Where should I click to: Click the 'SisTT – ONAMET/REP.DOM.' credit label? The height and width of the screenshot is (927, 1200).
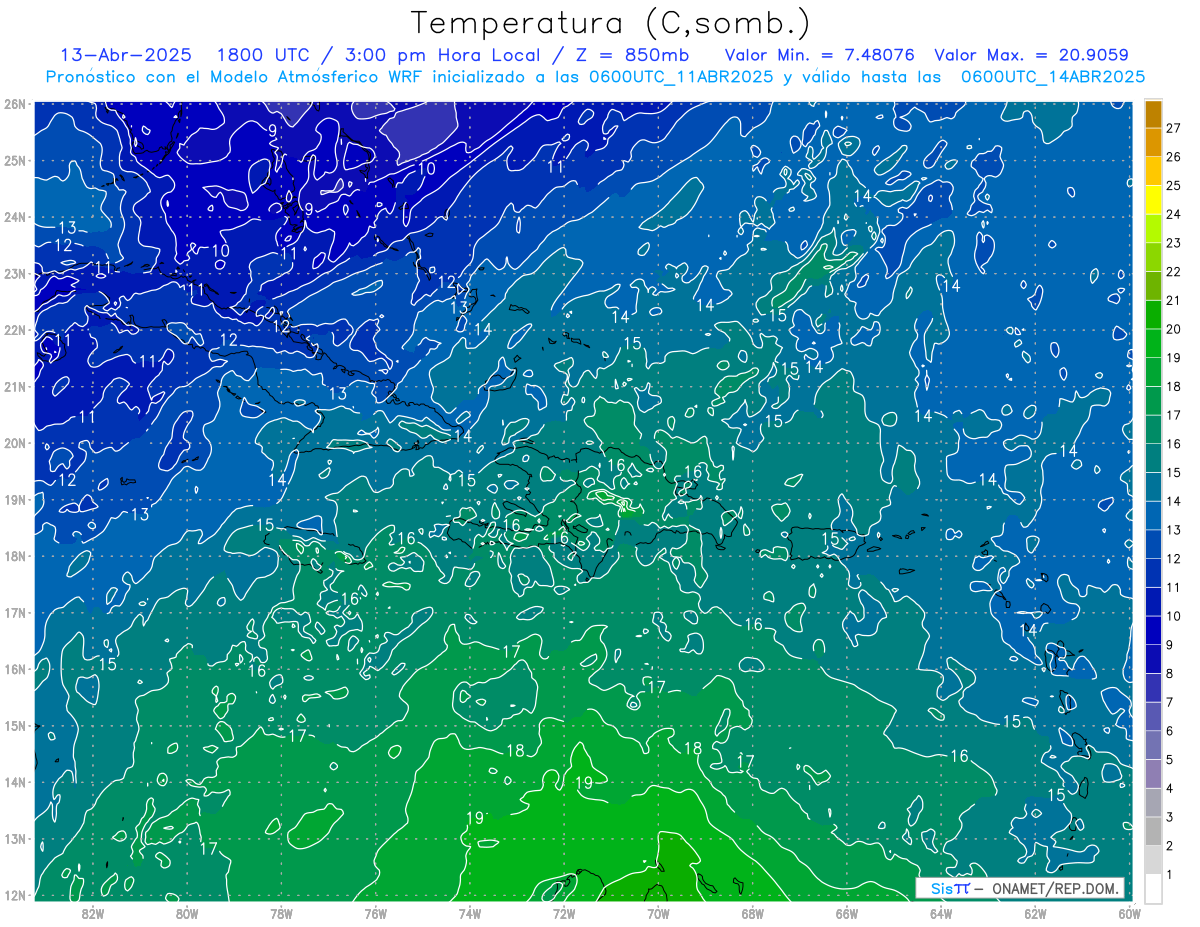1020,888
